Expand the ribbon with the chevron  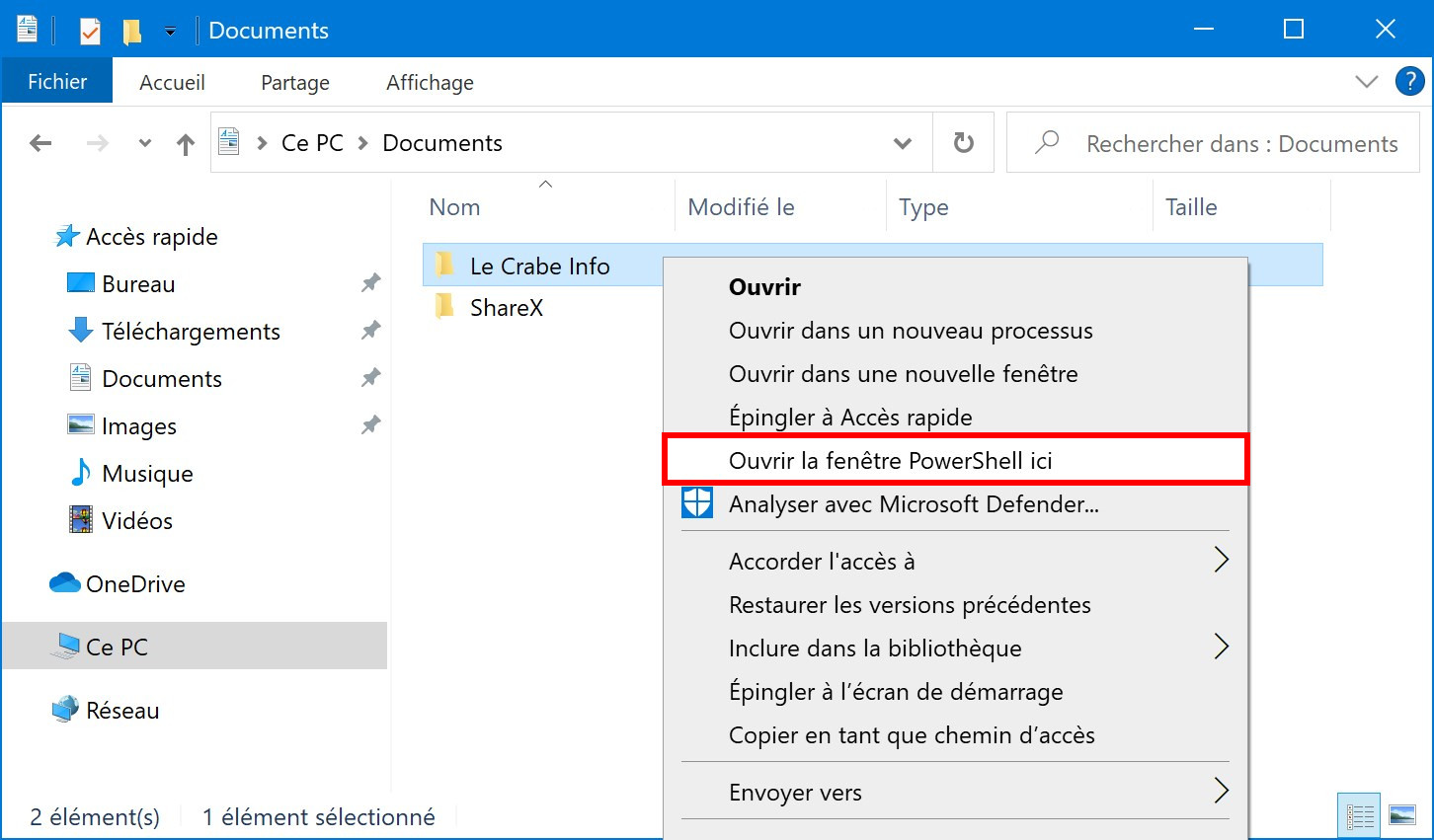coord(1367,82)
